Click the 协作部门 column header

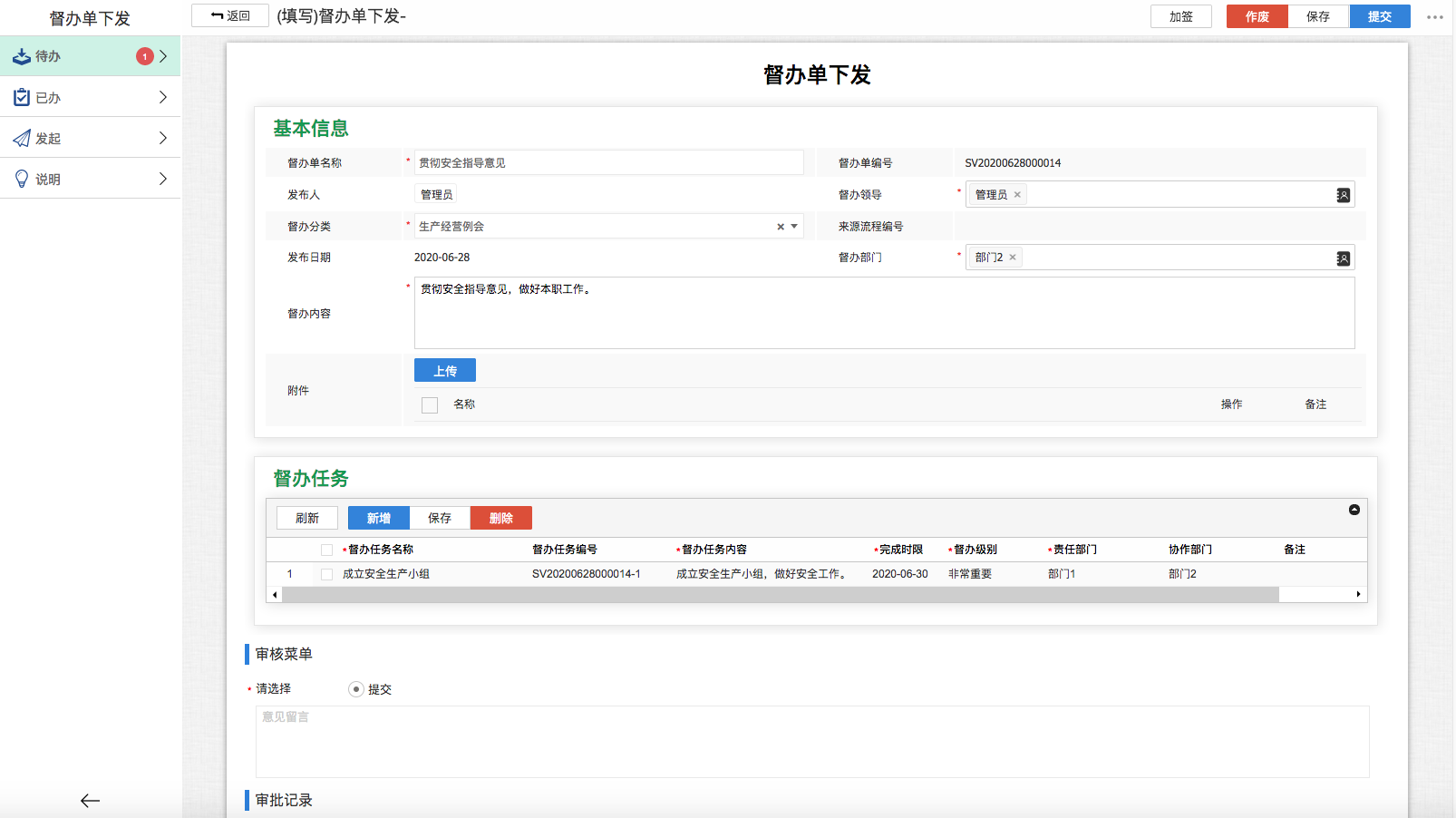tap(1190, 550)
